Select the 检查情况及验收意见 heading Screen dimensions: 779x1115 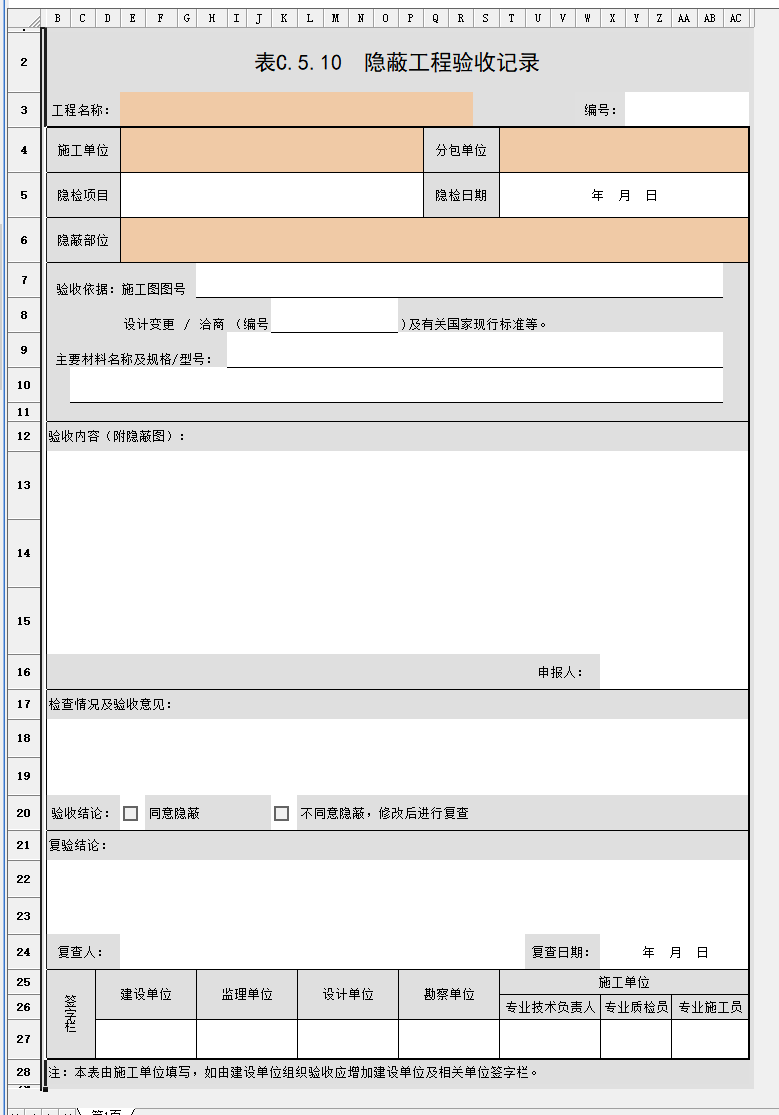click(110, 704)
